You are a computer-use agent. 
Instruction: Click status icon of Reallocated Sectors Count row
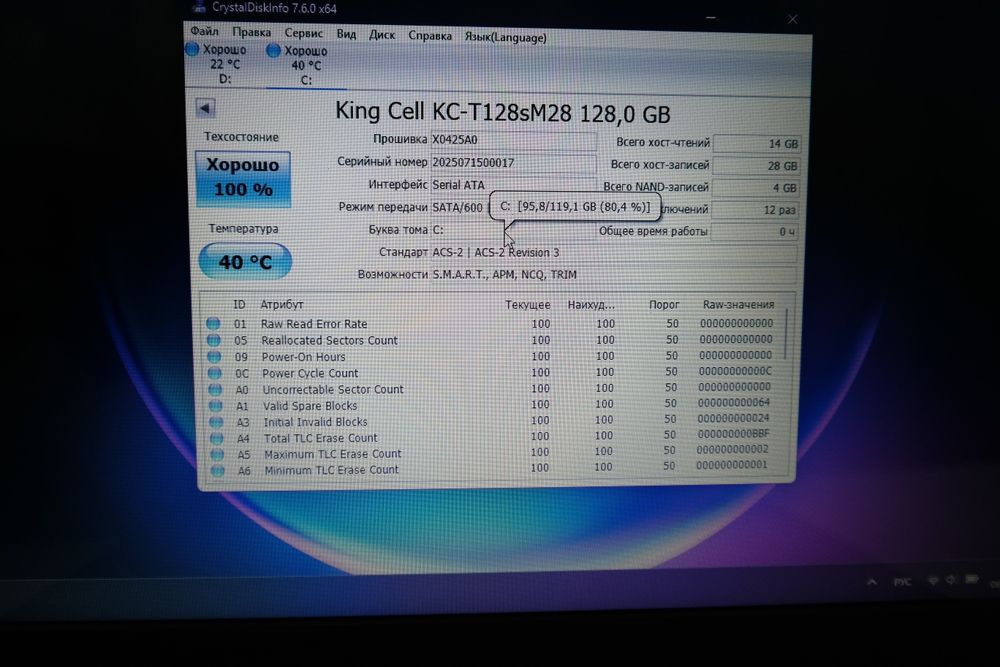pos(214,341)
